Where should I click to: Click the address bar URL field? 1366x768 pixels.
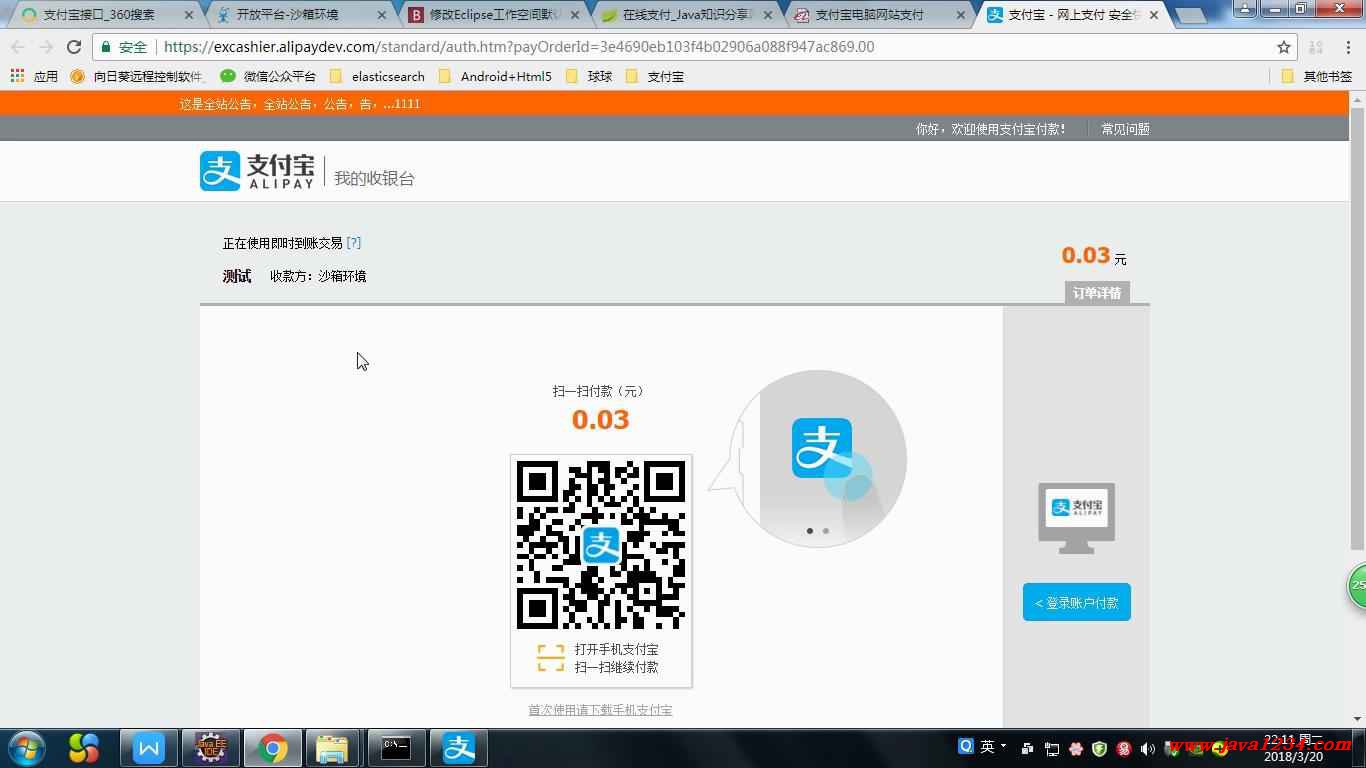tap(695, 47)
